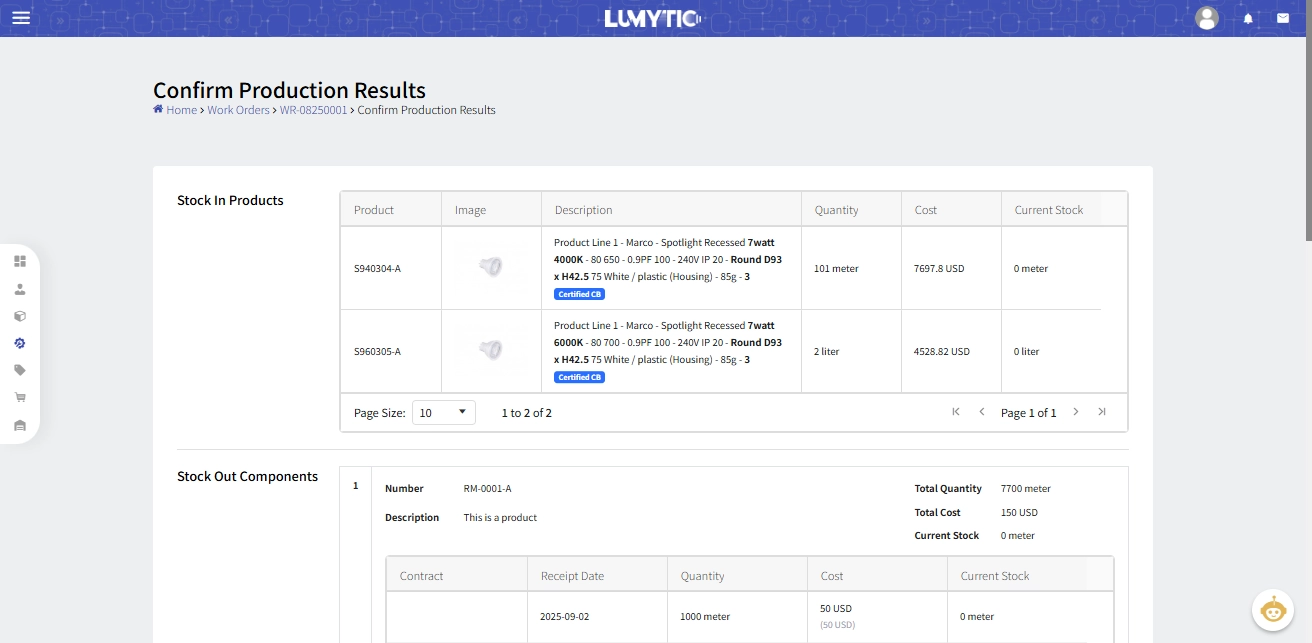This screenshot has height=643, width=1312.
Task: Click the price tag sidebar icon
Action: point(20,370)
